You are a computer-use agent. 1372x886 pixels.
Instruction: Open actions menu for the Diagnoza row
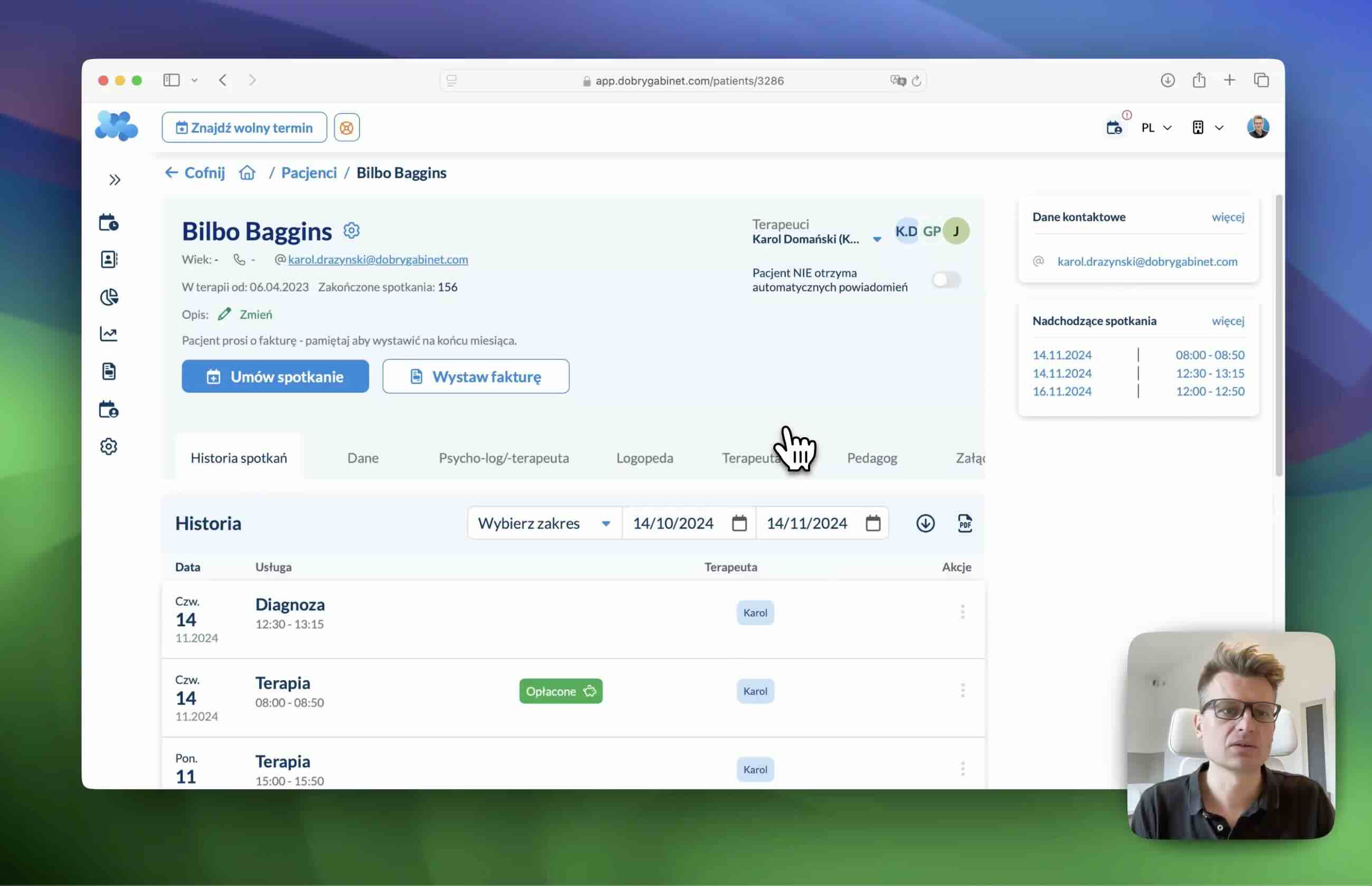tap(962, 612)
